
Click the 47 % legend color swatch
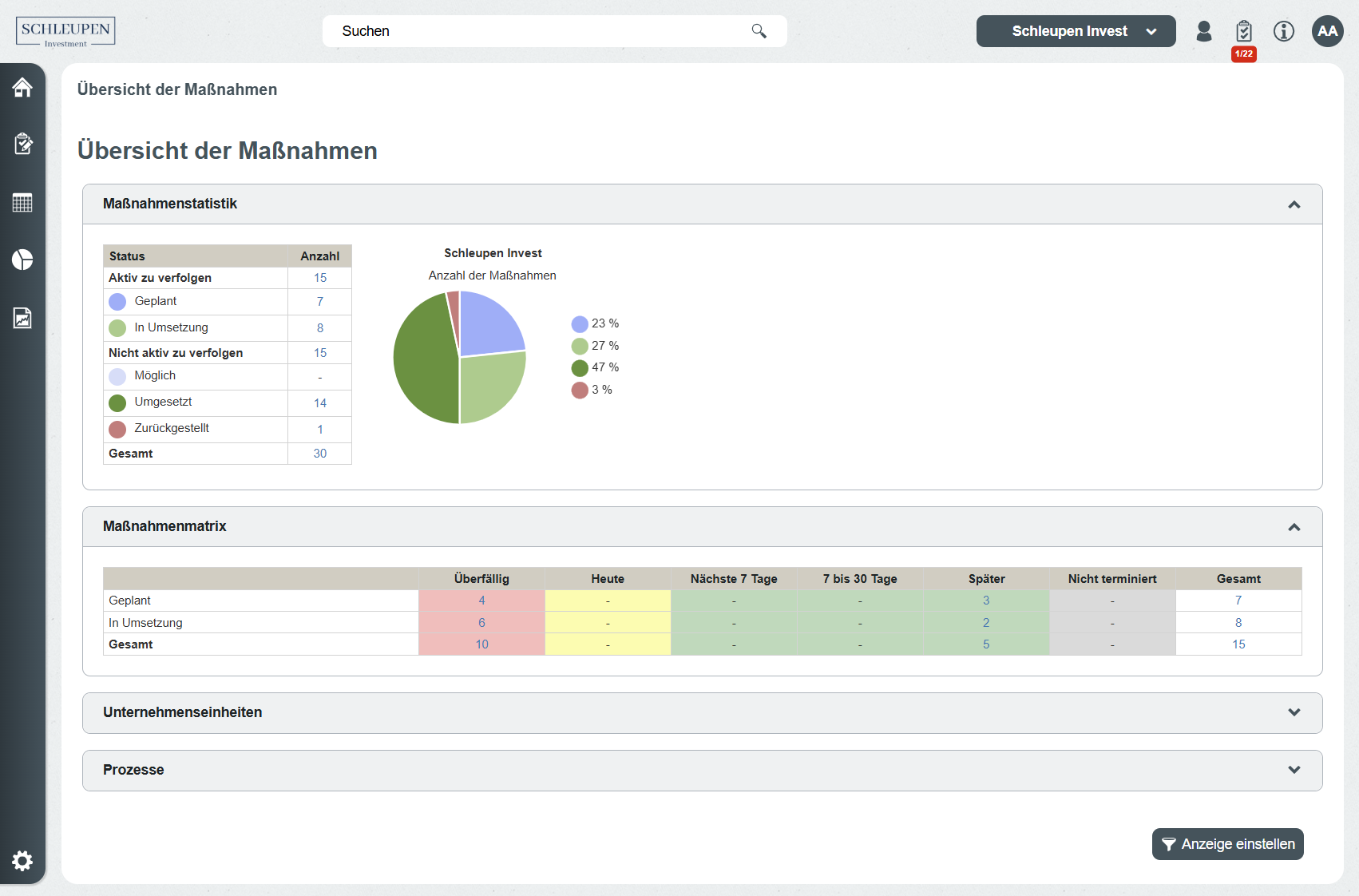tap(580, 368)
